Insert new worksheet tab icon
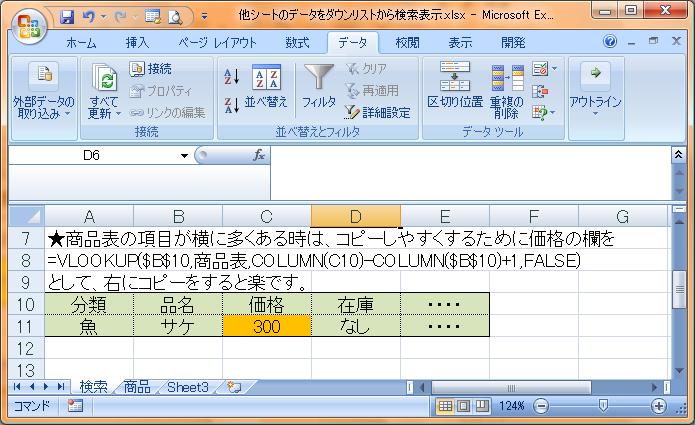 coord(234,387)
